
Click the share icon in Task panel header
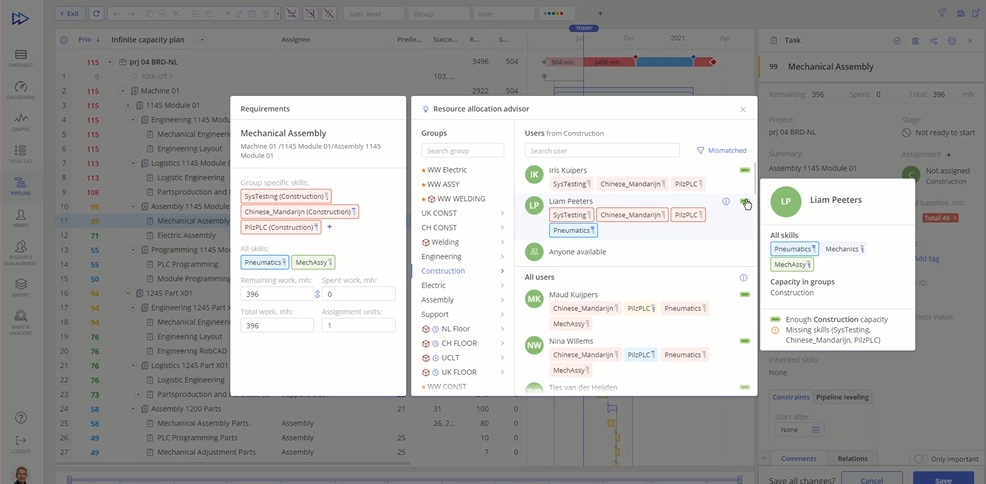pyautogui.click(x=933, y=41)
